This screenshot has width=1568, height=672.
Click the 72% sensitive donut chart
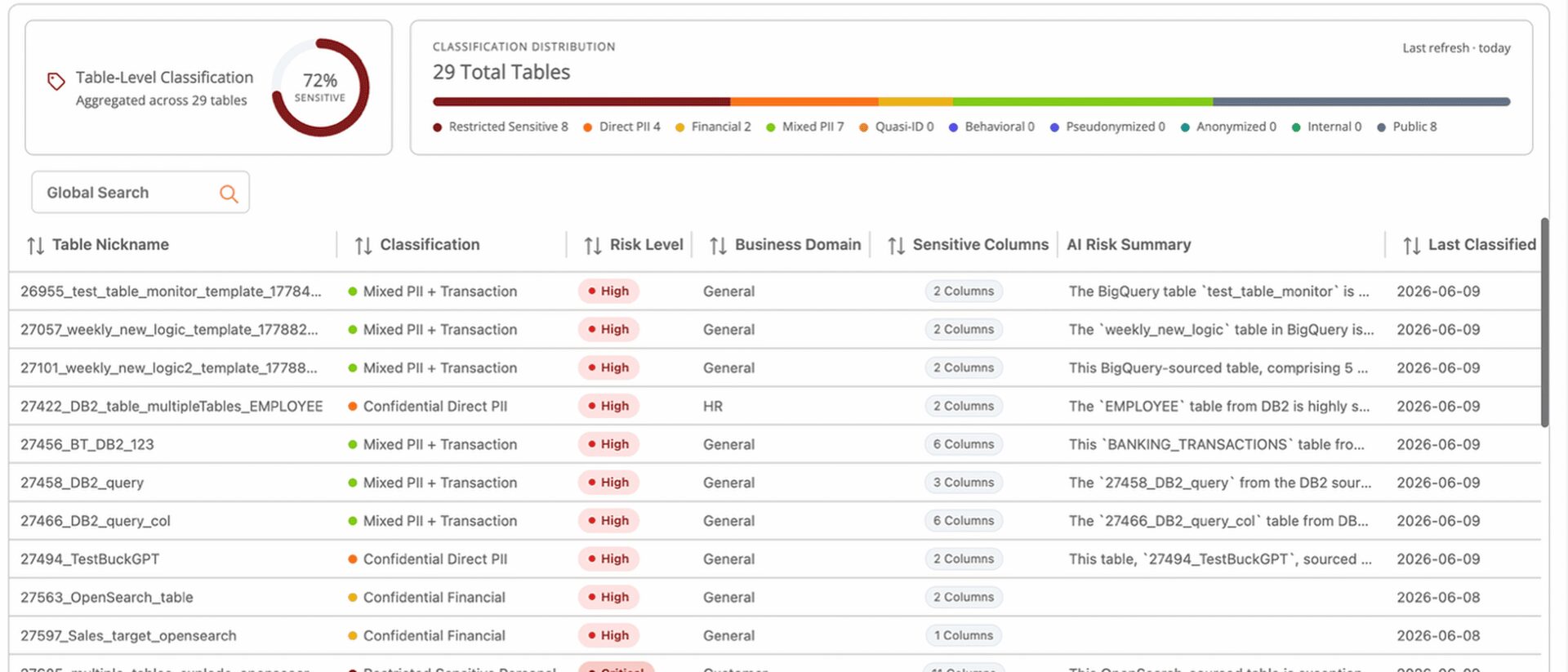point(320,87)
